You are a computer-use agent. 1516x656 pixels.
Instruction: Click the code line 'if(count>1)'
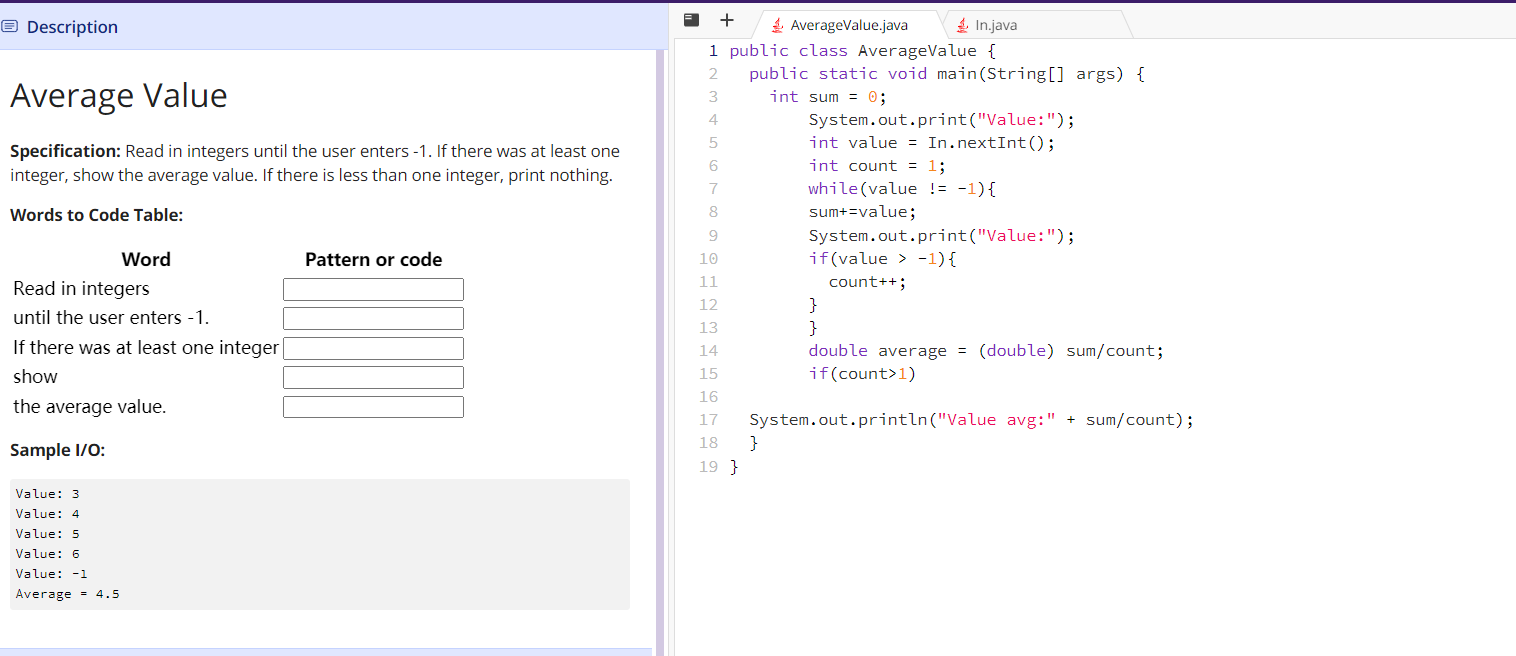(862, 373)
